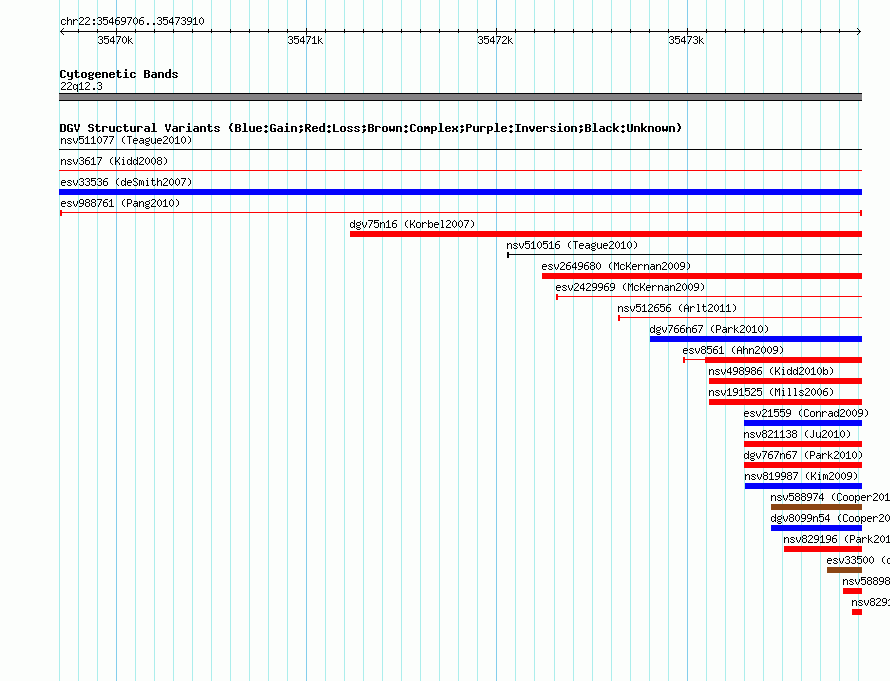The image size is (890, 681).
Task: Open the nsv588974 (Cooper) label
Action: coord(830,497)
